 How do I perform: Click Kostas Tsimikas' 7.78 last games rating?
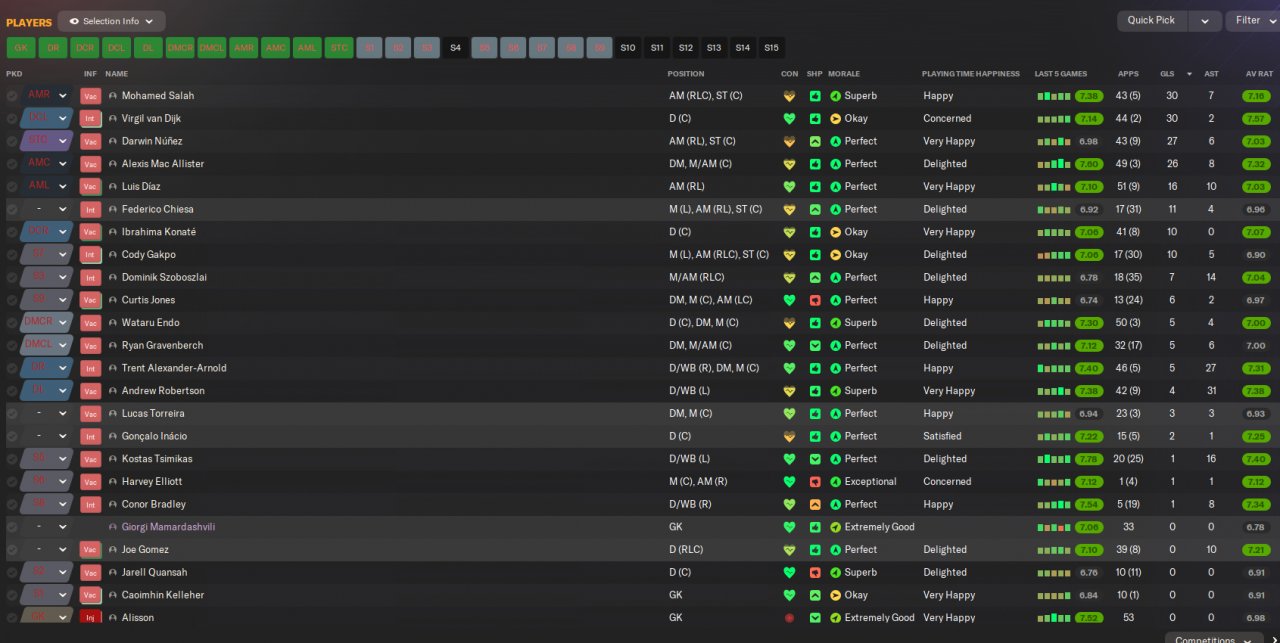click(1089, 459)
